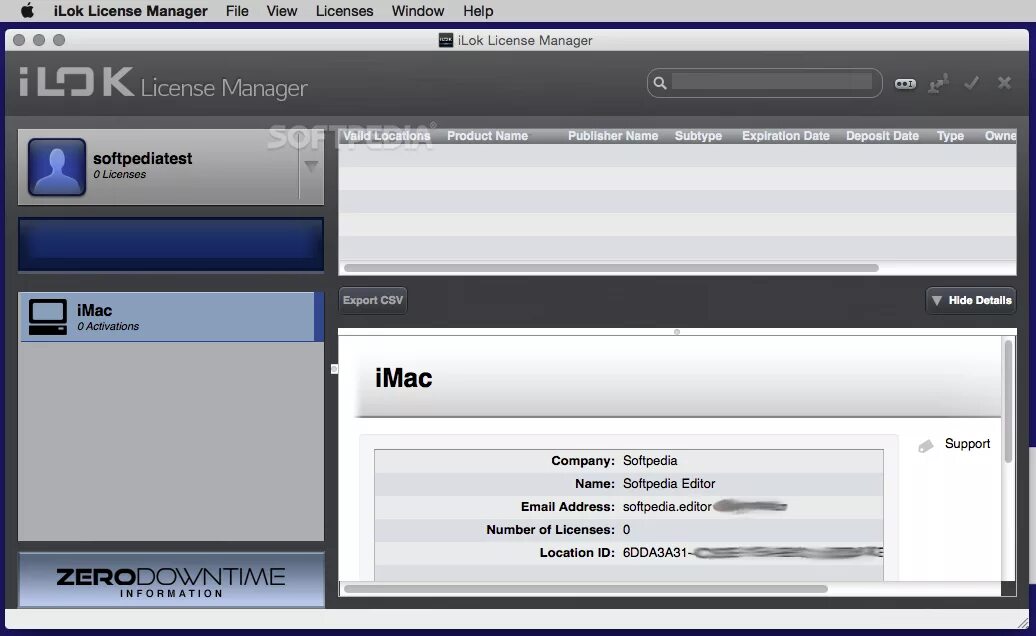Click the details pane horizontal scrollbar
This screenshot has height=636, width=1036.
point(585,588)
